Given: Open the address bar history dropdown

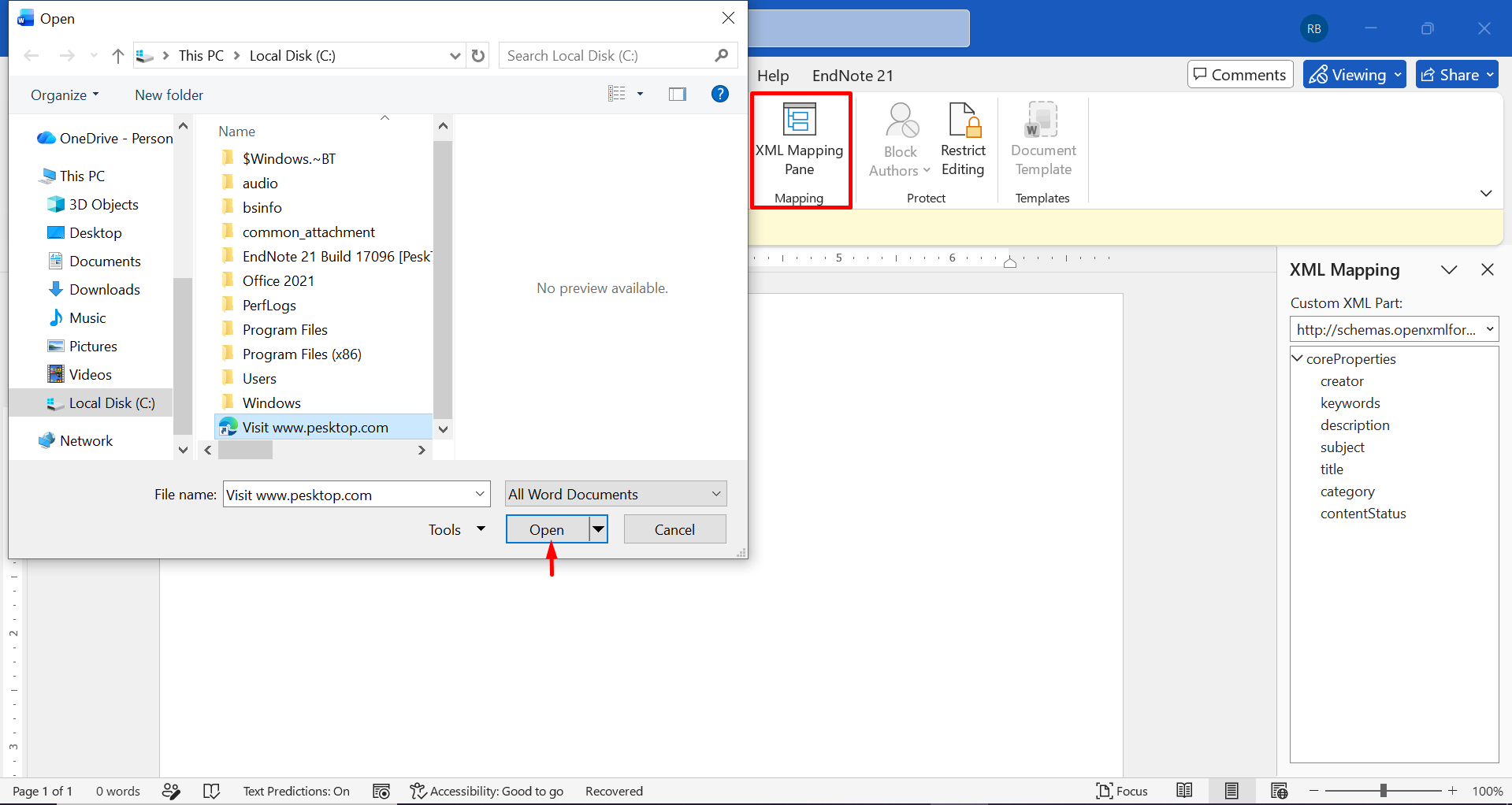Looking at the screenshot, I should coord(455,56).
